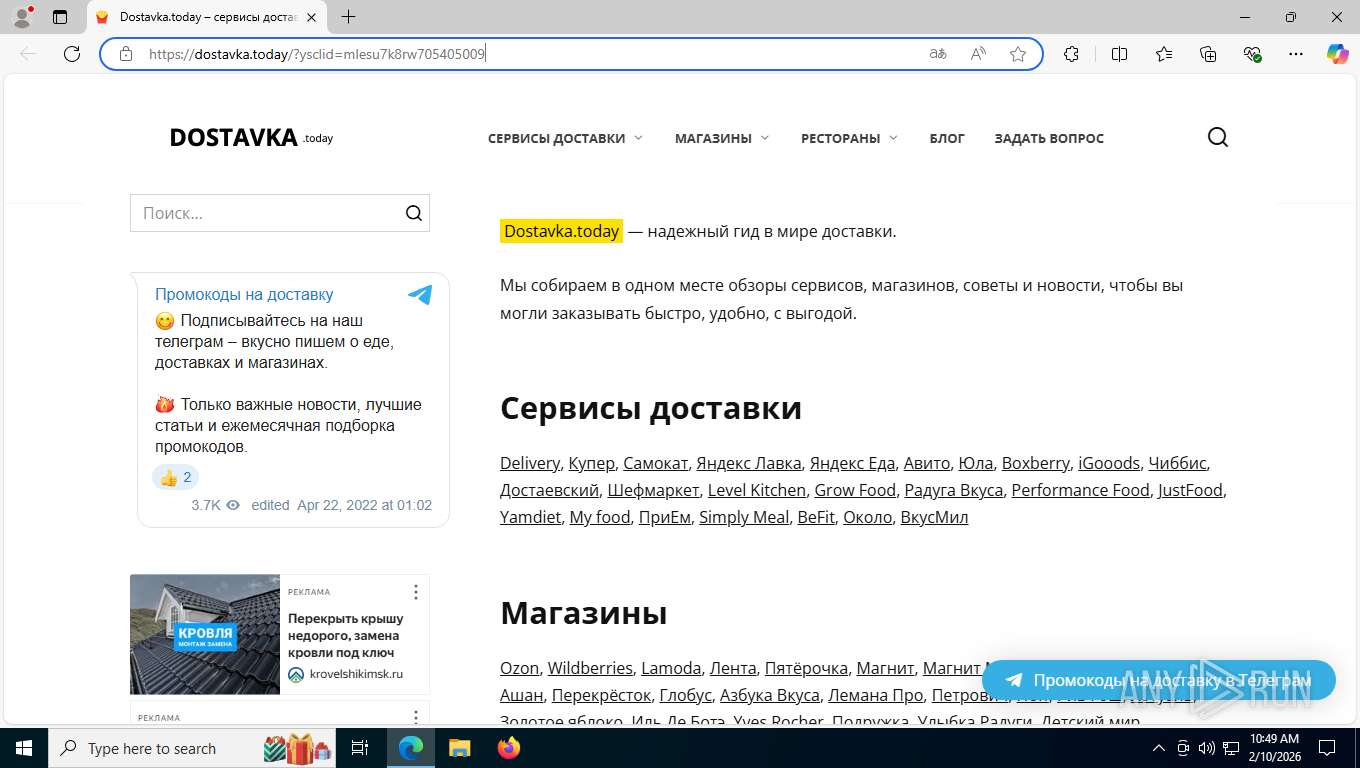Viewport: 1360px width, 768px height.
Task: Open krovelshikimsk.ru ad link
Action: point(356,674)
